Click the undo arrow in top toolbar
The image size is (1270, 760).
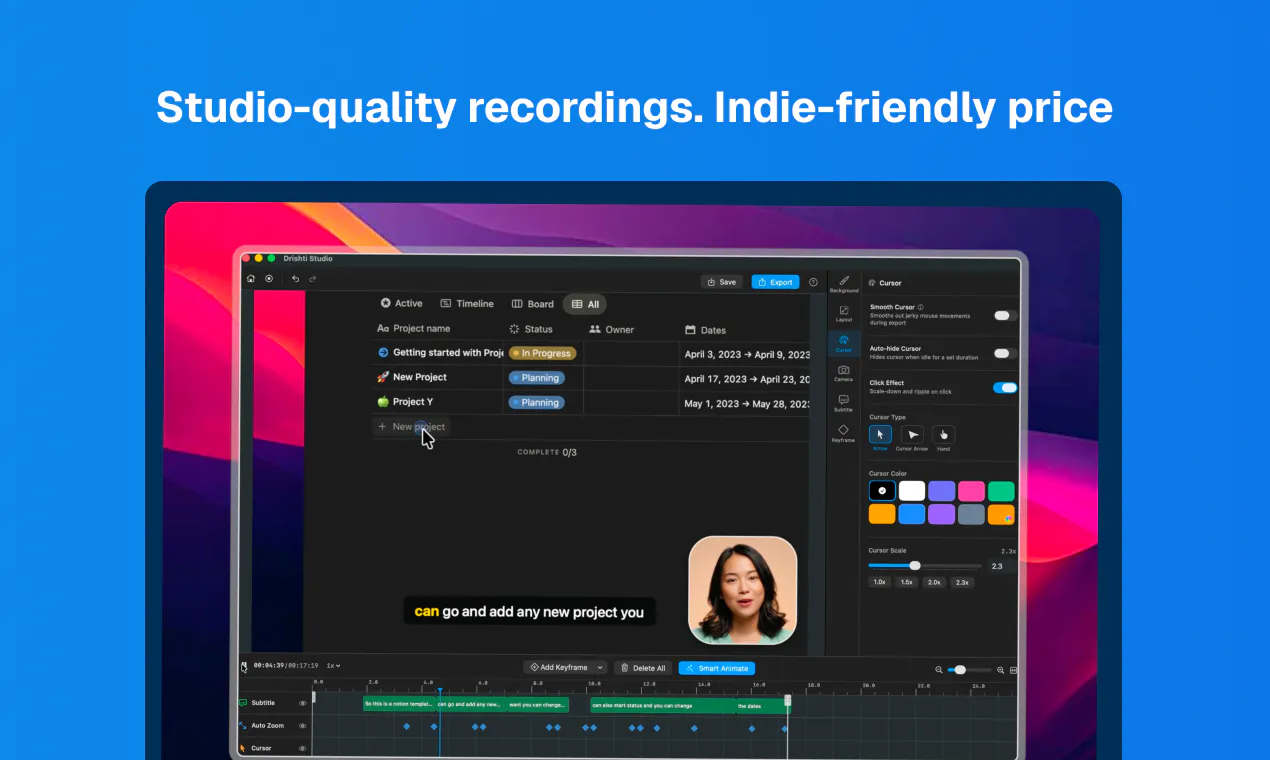pos(295,279)
